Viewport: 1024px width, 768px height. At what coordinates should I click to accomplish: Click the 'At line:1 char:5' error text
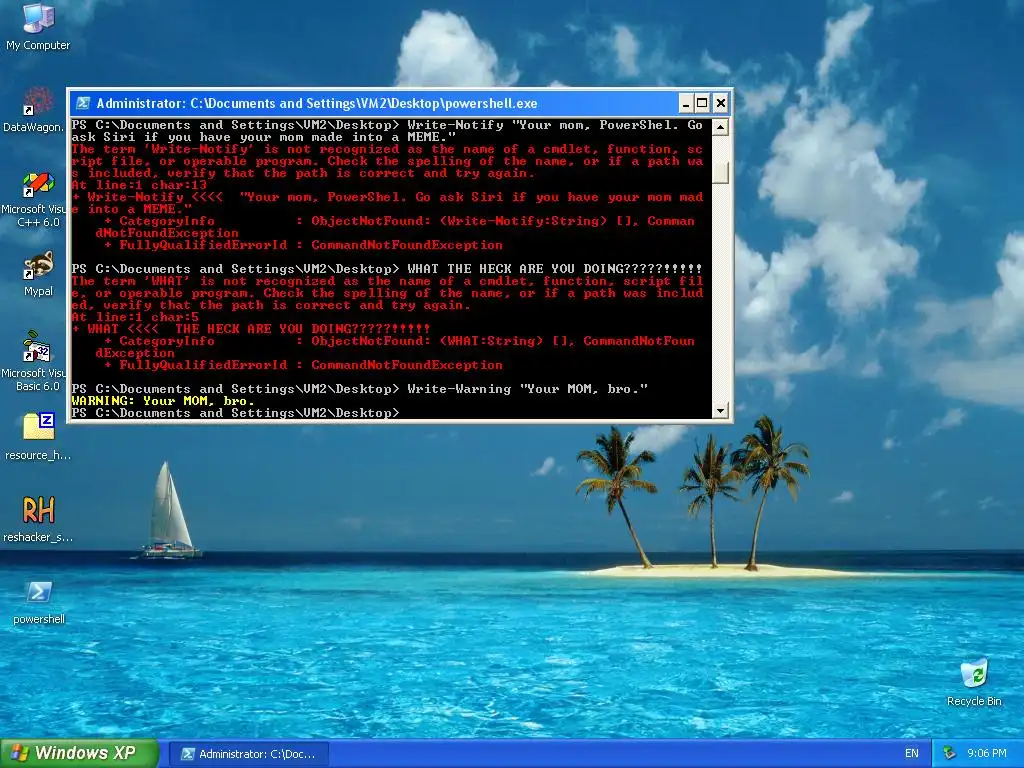(135, 317)
